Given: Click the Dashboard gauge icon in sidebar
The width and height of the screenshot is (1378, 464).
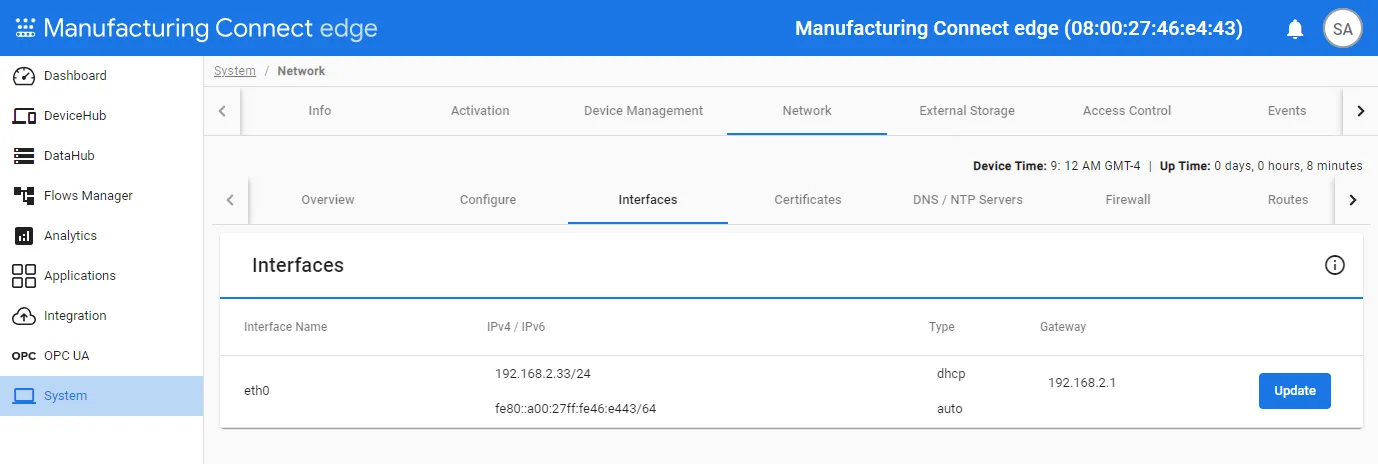Looking at the screenshot, I should (24, 76).
